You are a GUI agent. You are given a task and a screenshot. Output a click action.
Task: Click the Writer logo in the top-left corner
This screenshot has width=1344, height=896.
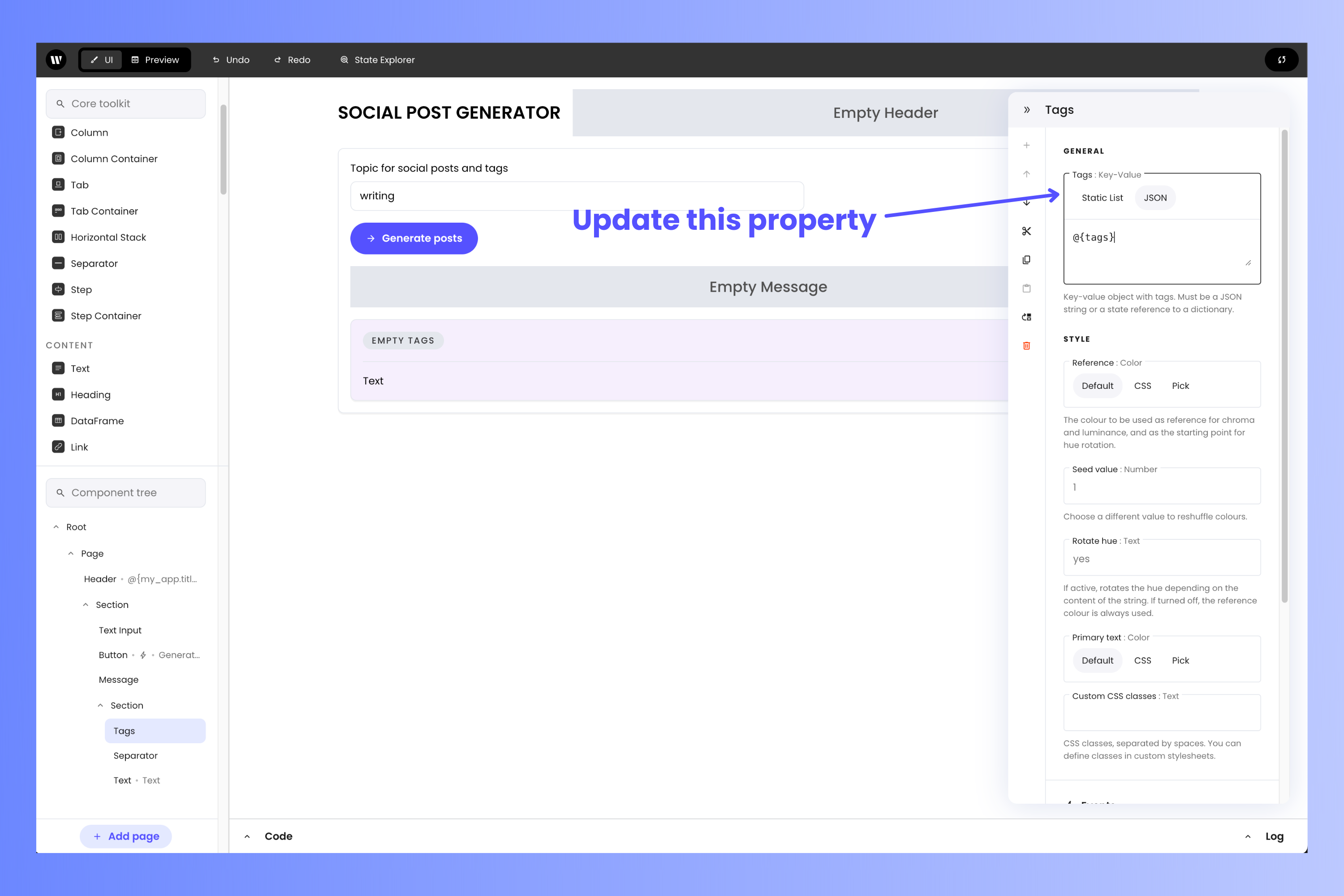(x=56, y=60)
